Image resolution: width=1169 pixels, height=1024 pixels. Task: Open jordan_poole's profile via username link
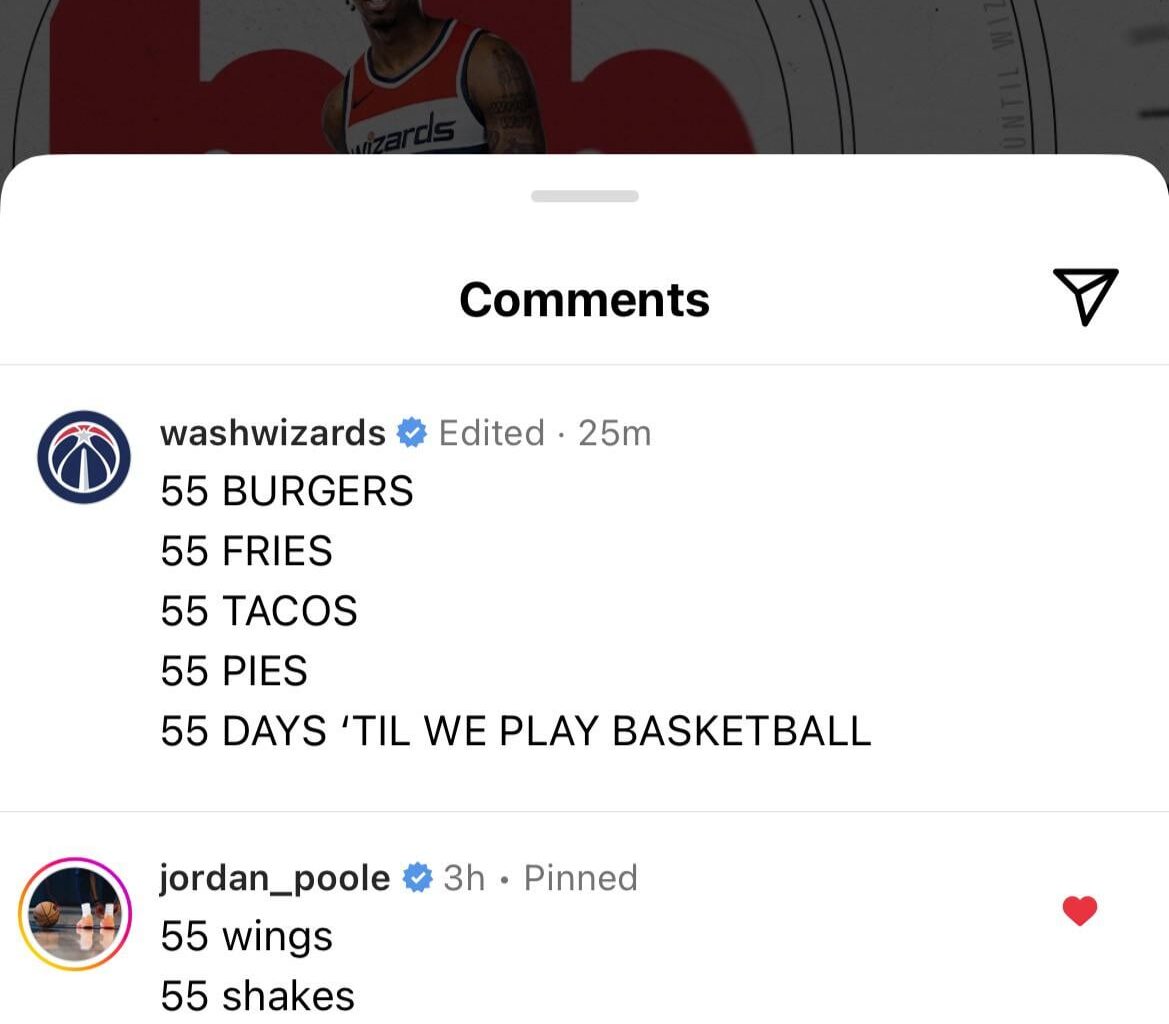coord(273,877)
